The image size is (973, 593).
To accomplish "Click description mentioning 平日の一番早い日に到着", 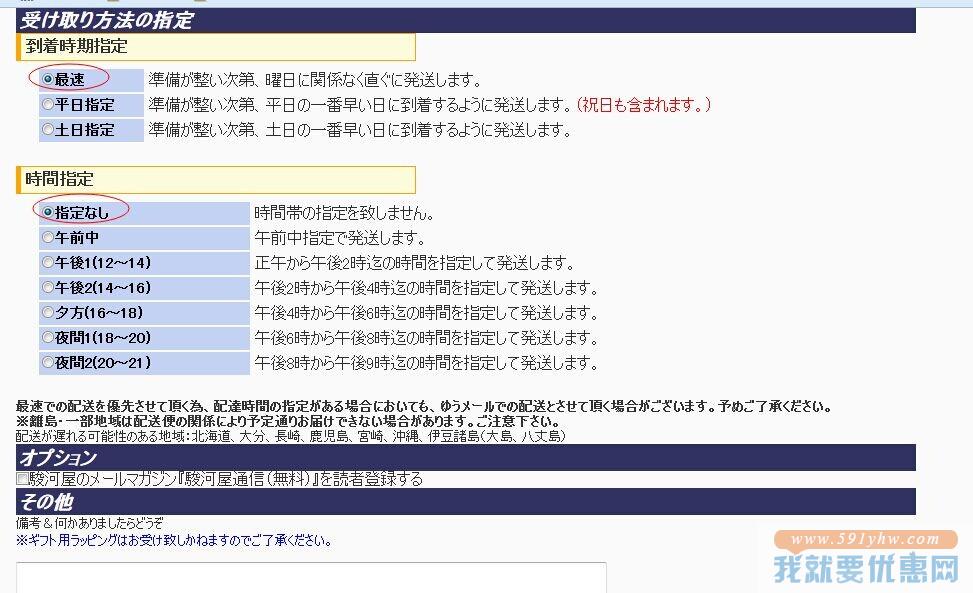I will pyautogui.click(x=359, y=105).
